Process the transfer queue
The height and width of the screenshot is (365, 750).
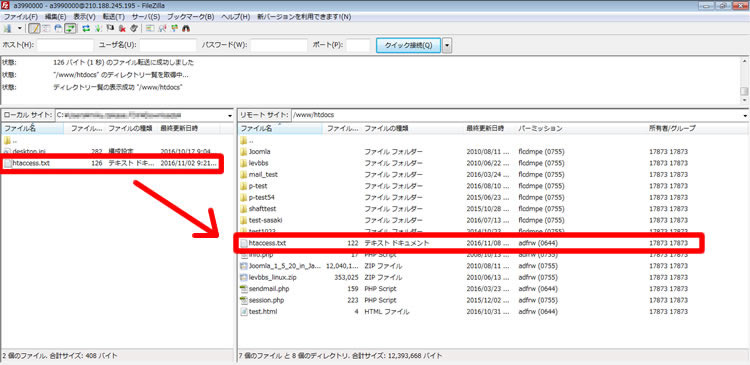tap(98, 28)
